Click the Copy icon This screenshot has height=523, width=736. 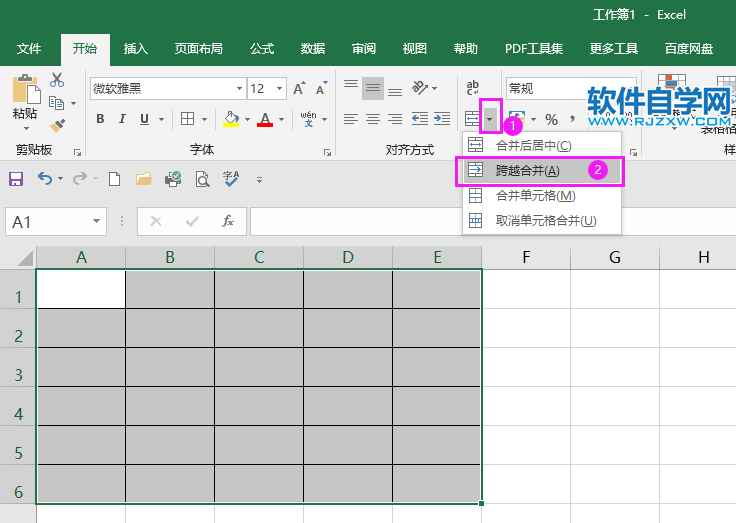[x=57, y=103]
